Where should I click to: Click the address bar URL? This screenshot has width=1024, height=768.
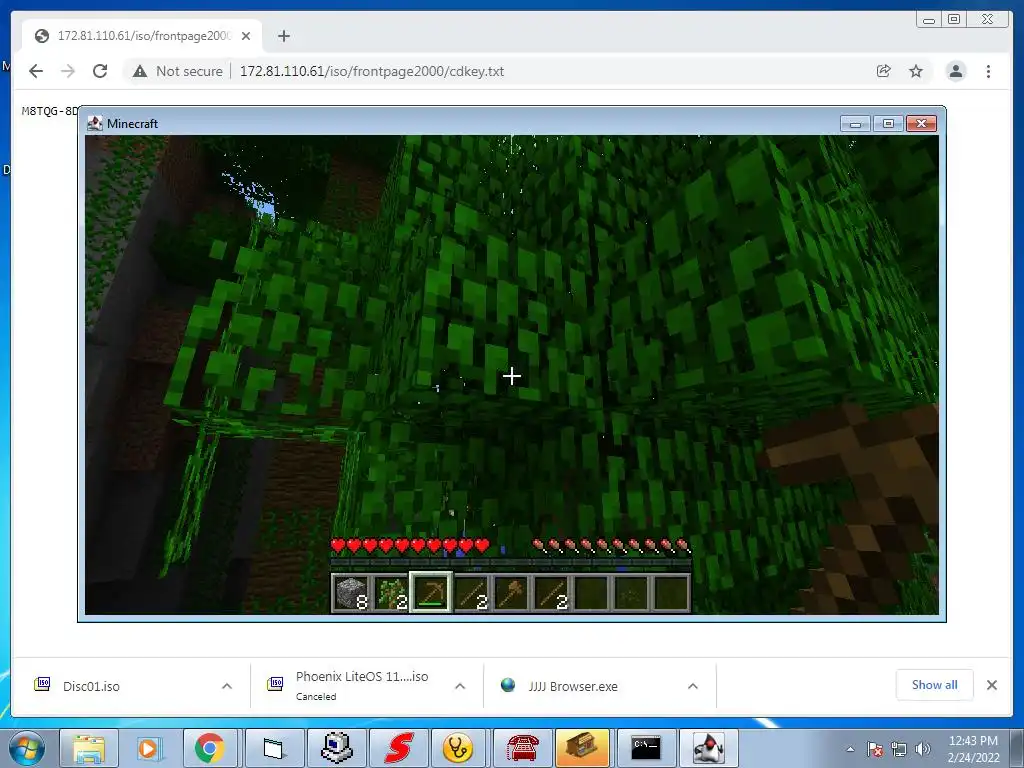click(372, 71)
